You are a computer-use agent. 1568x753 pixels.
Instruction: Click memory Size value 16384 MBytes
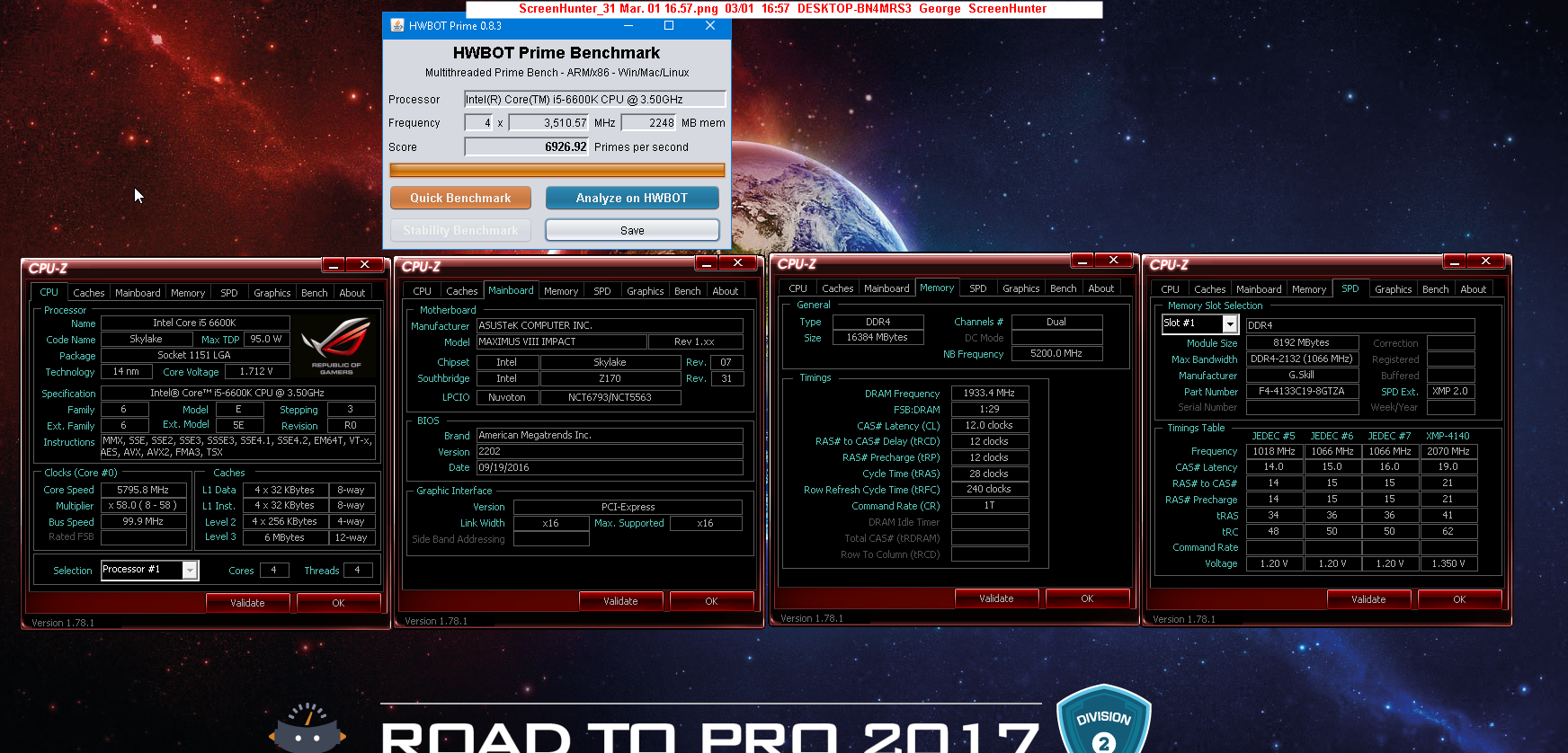(x=878, y=337)
